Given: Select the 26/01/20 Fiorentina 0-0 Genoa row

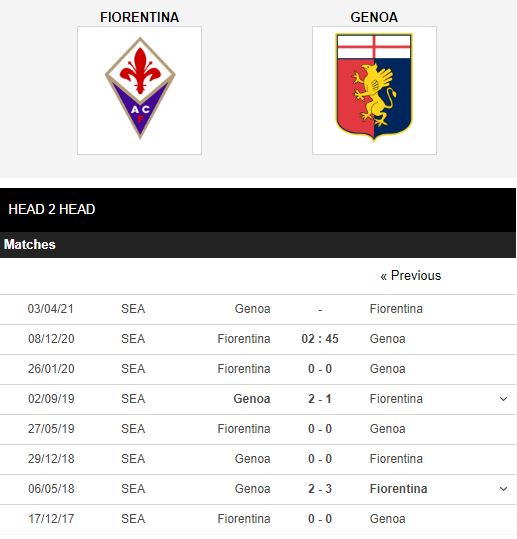Looking at the screenshot, I should 258,369.
